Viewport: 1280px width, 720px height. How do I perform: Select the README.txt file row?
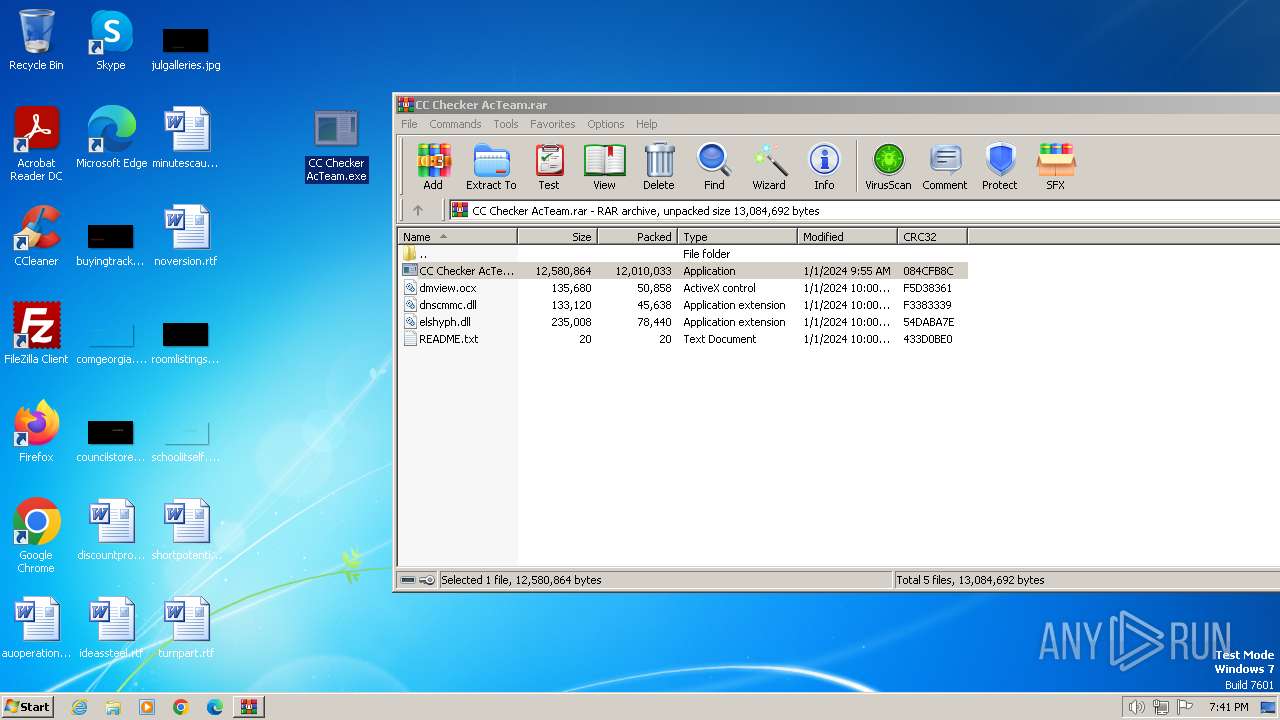(x=683, y=339)
